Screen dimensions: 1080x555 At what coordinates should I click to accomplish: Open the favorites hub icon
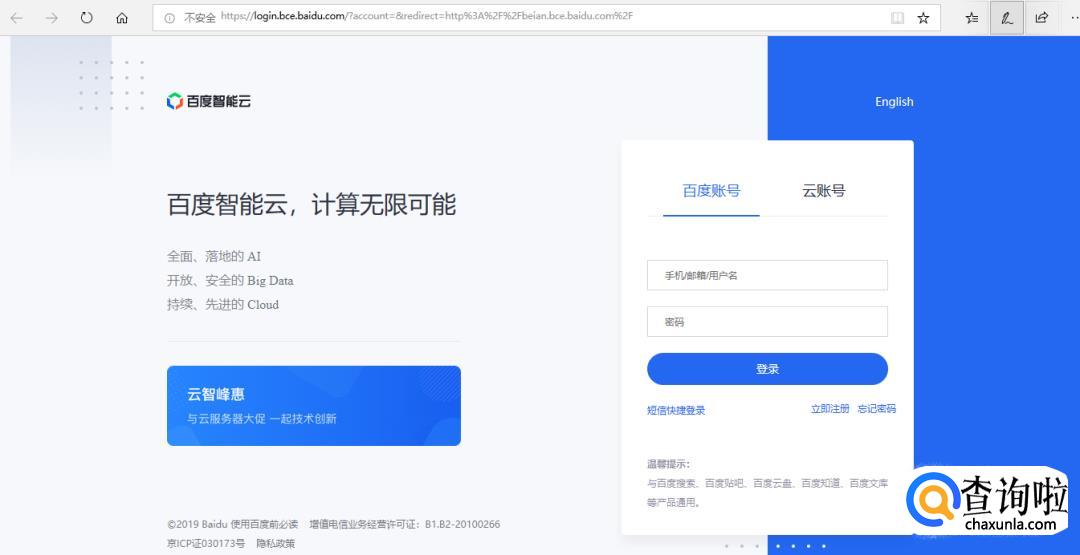click(x=972, y=18)
